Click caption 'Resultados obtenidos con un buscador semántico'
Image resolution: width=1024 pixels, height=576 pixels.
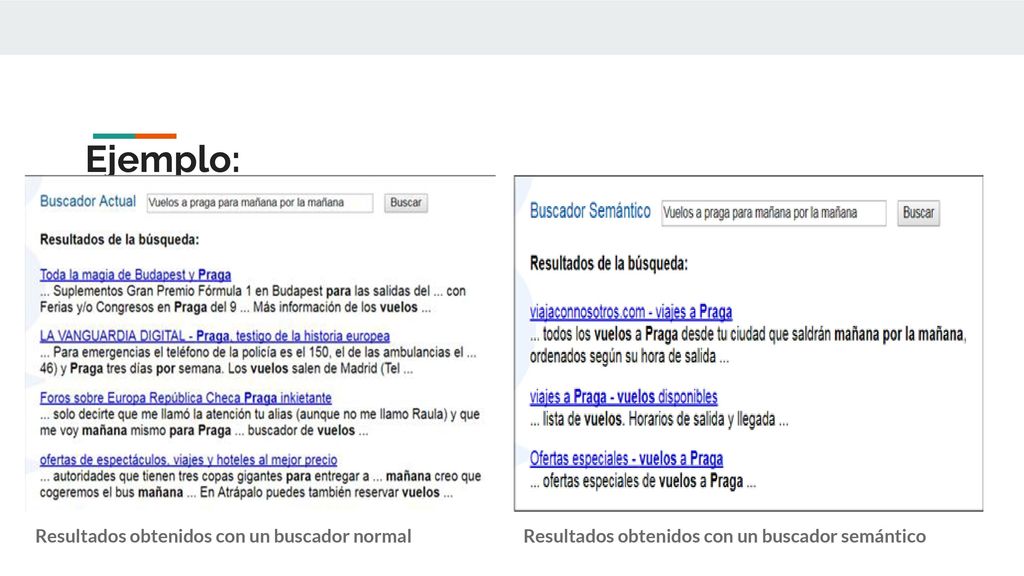pyautogui.click(x=725, y=536)
